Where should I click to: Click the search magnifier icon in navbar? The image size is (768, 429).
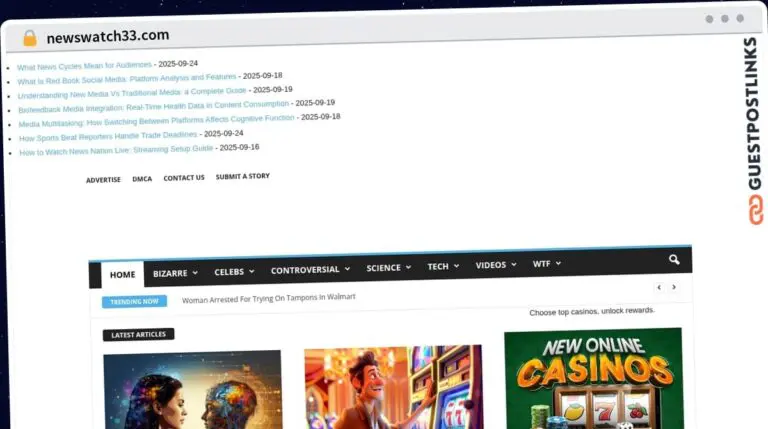coord(674,260)
